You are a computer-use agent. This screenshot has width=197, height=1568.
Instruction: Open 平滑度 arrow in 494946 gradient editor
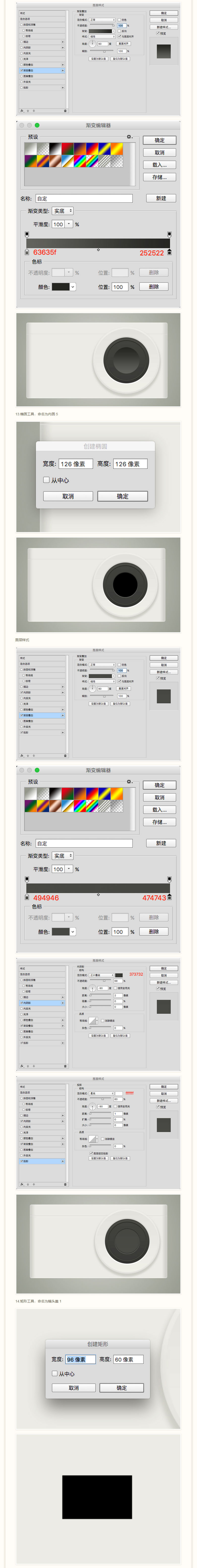coord(69,870)
